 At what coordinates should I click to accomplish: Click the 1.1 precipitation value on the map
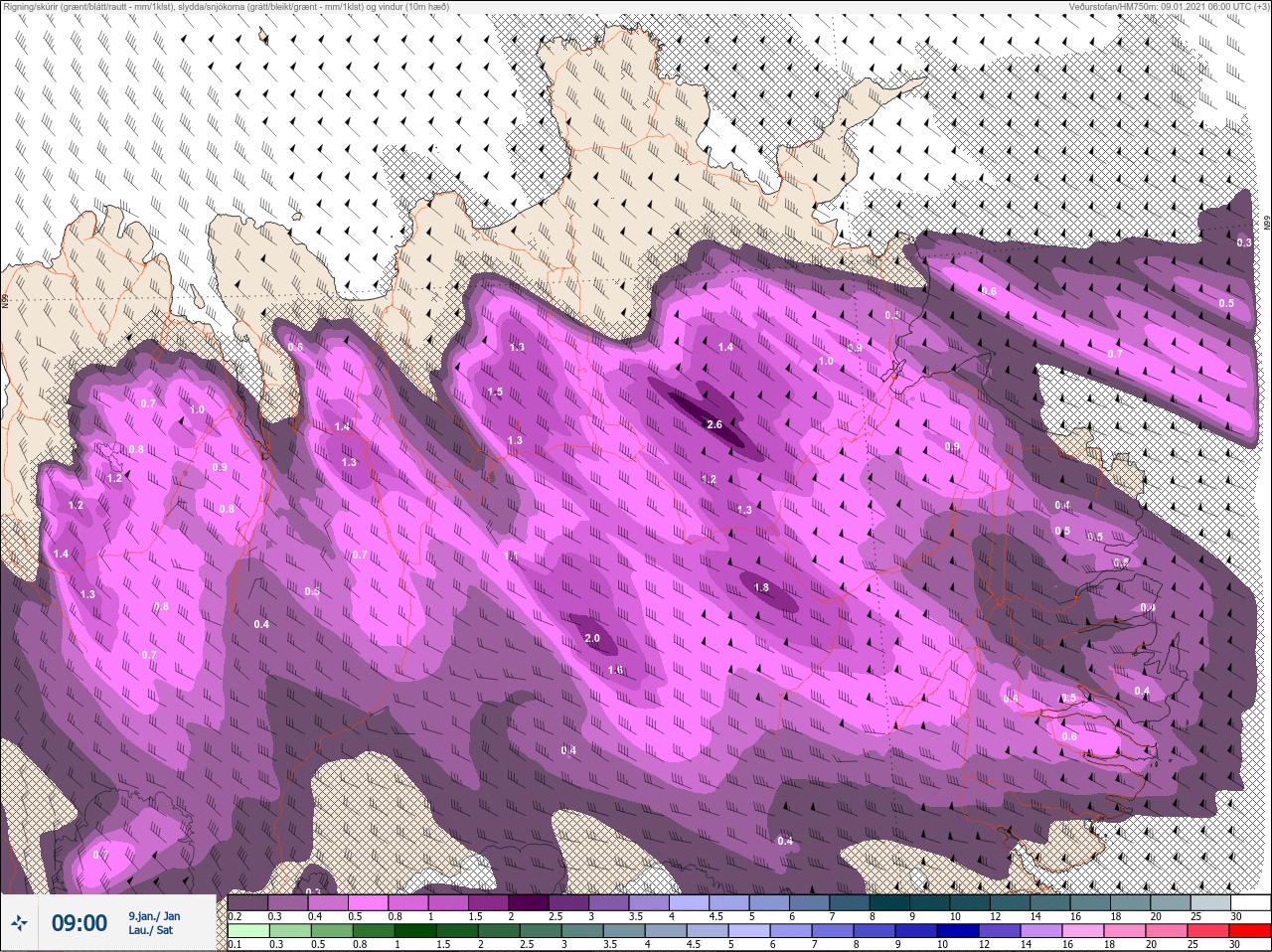tap(512, 555)
